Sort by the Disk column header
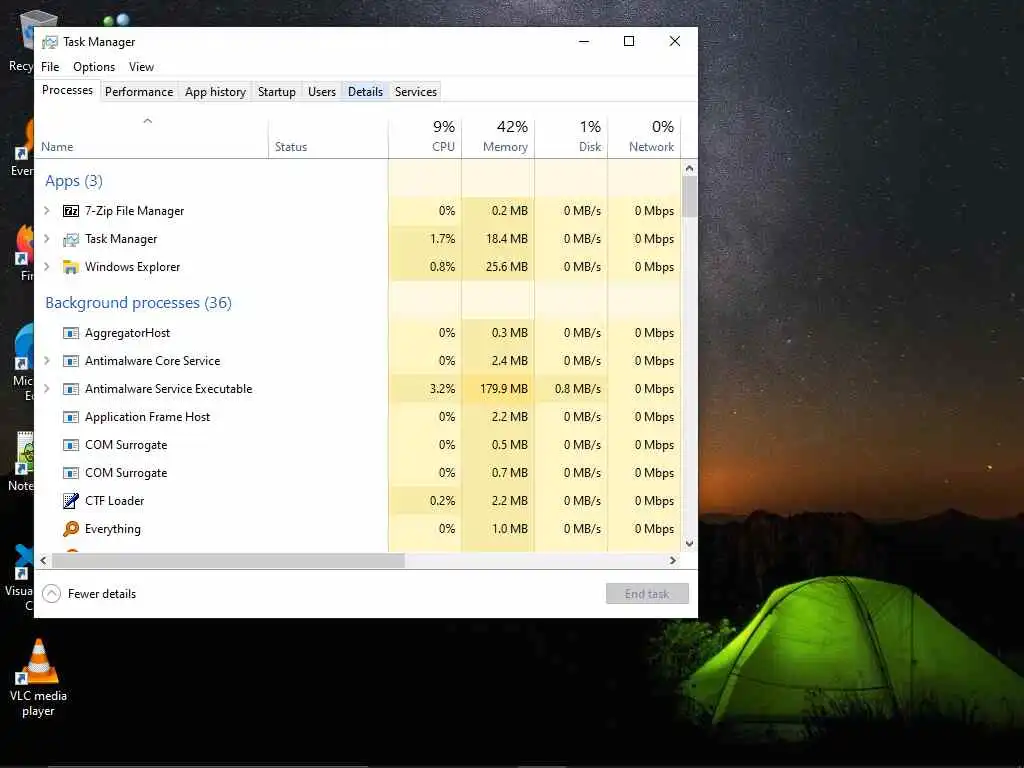Viewport: 1024px width, 768px height. [571, 138]
